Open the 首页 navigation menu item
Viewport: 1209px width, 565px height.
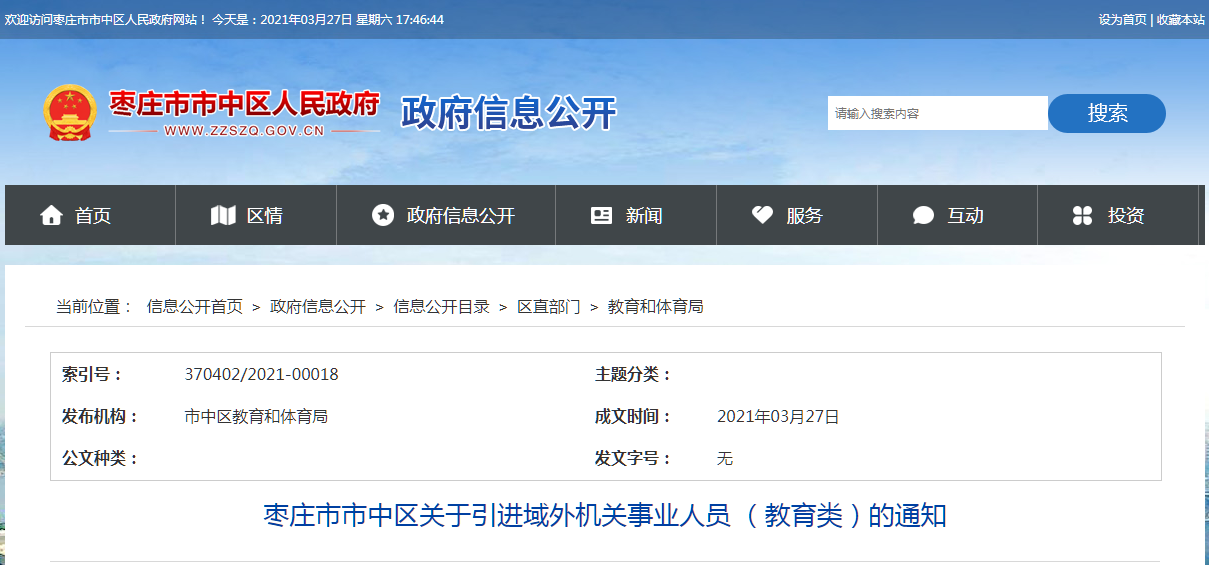click(x=90, y=215)
